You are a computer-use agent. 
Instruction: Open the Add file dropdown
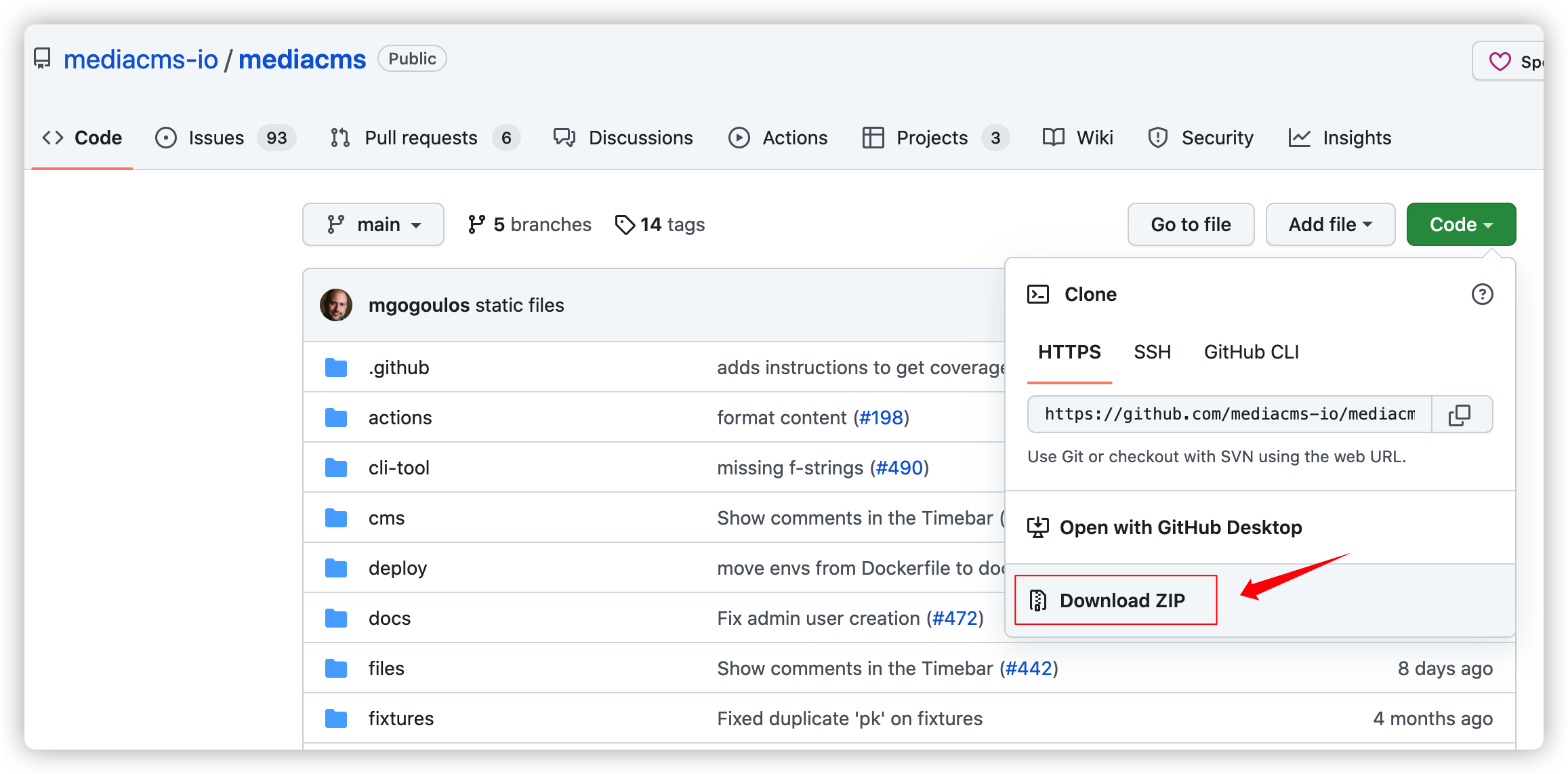point(1329,224)
